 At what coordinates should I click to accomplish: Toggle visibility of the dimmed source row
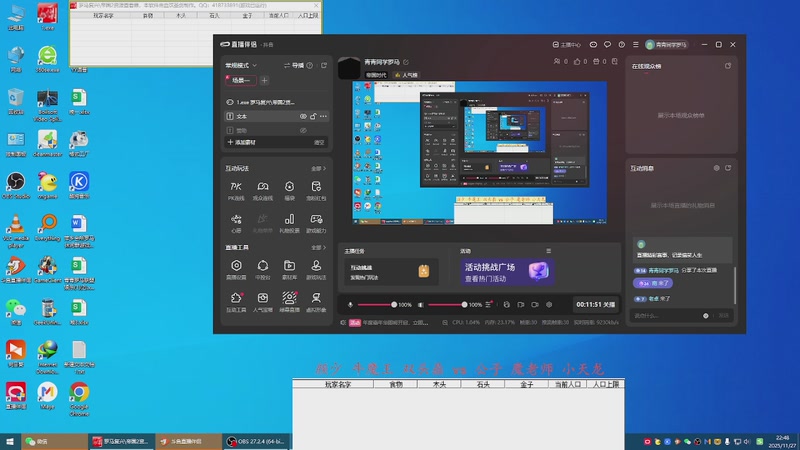(x=303, y=131)
